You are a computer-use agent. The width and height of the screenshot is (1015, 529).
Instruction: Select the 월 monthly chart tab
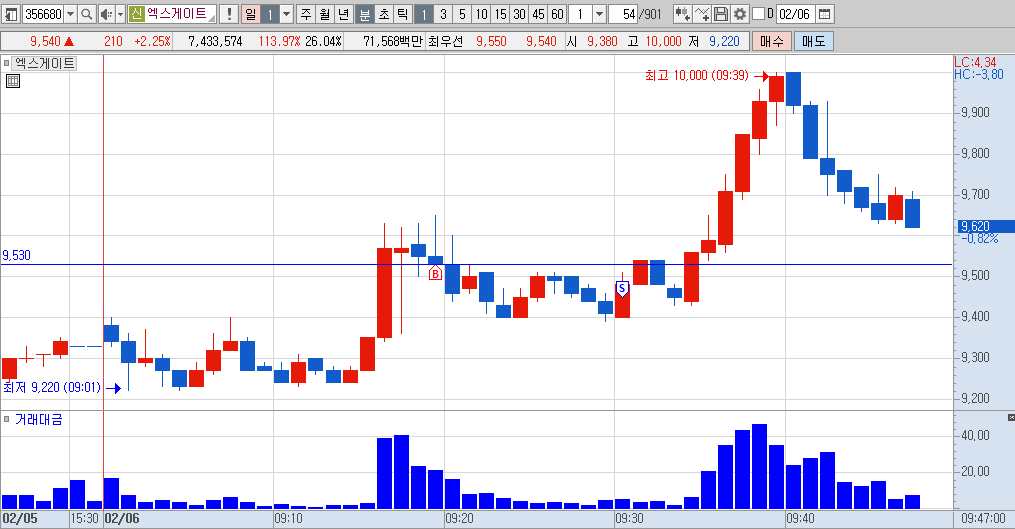[x=325, y=14]
